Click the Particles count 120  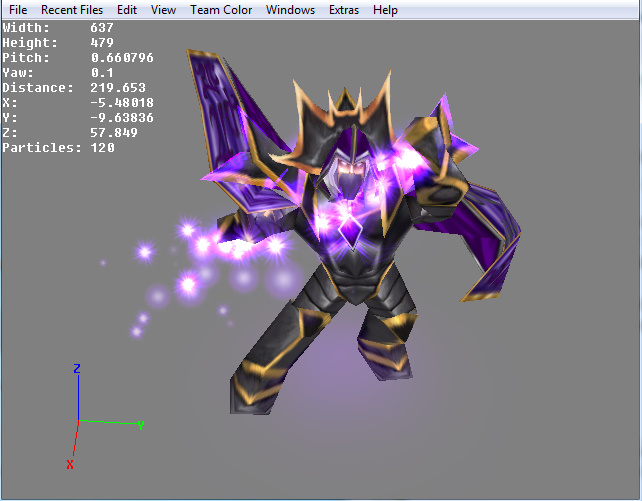point(102,148)
